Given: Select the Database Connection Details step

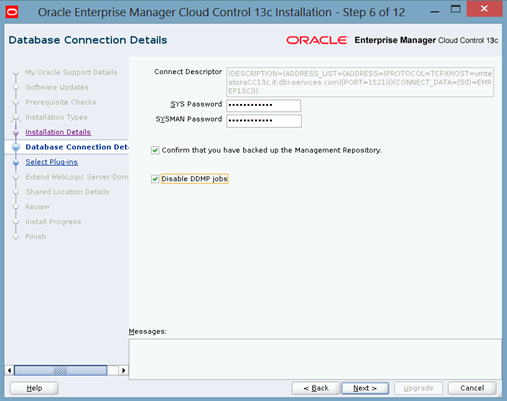Looking at the screenshot, I should click(77, 147).
